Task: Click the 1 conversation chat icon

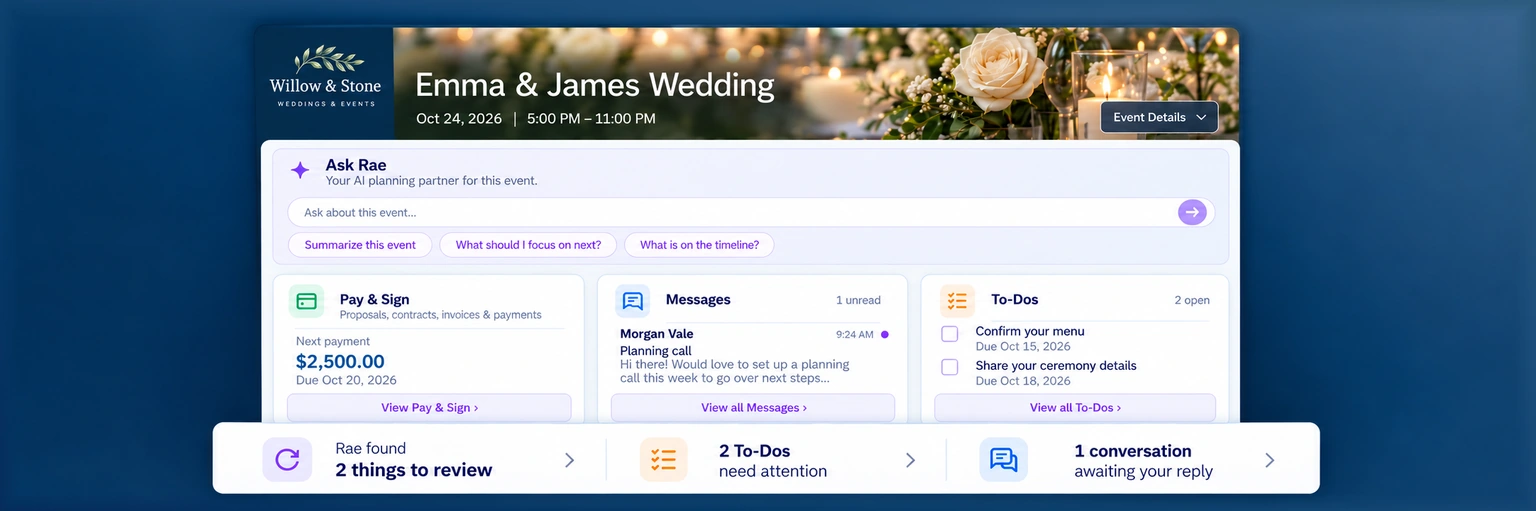Action: click(1003, 460)
